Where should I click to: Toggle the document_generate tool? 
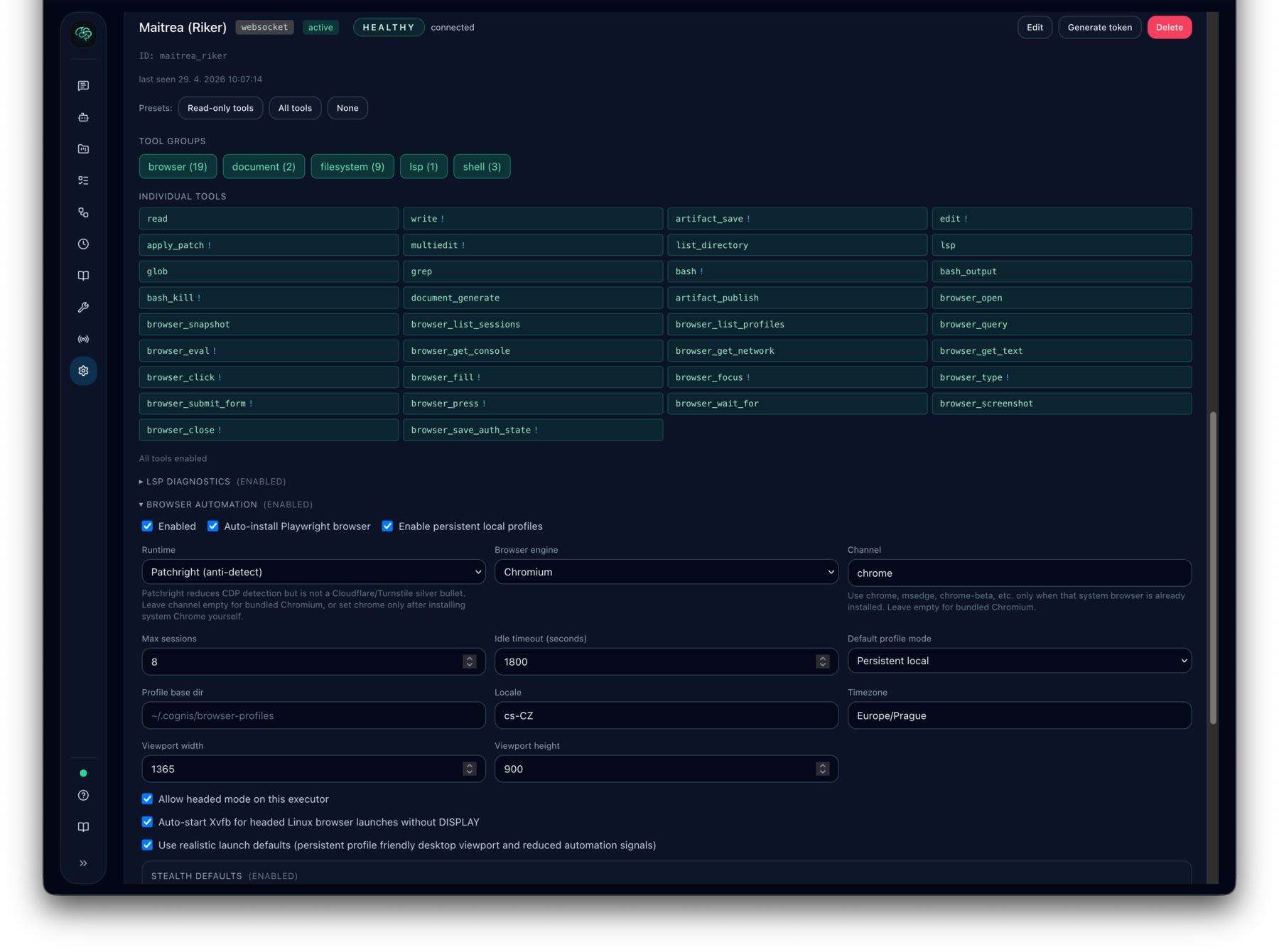[533, 298]
